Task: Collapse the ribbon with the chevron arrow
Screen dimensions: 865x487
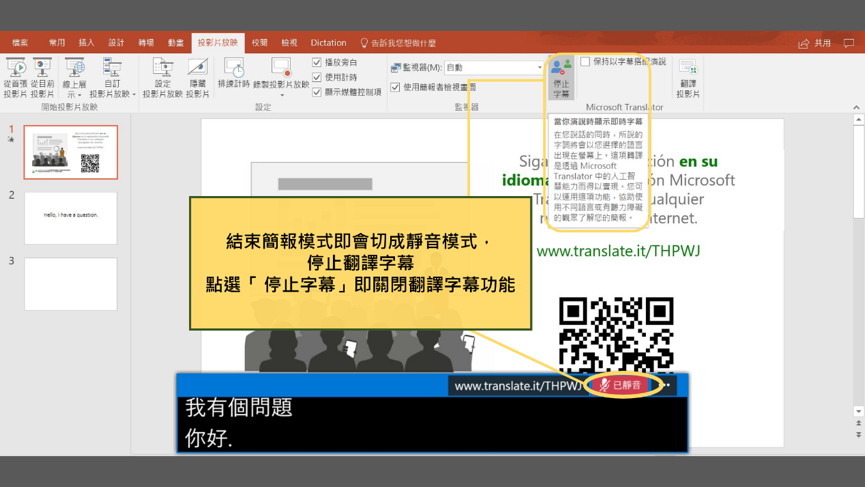Action: (x=856, y=107)
